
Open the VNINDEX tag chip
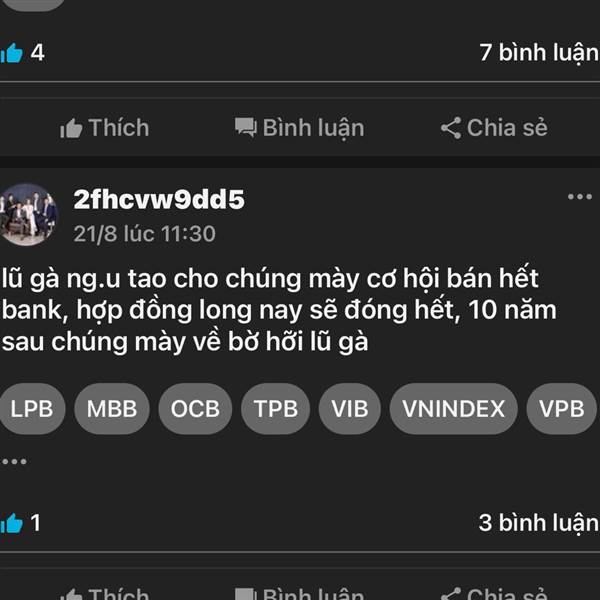pyautogui.click(x=453, y=409)
